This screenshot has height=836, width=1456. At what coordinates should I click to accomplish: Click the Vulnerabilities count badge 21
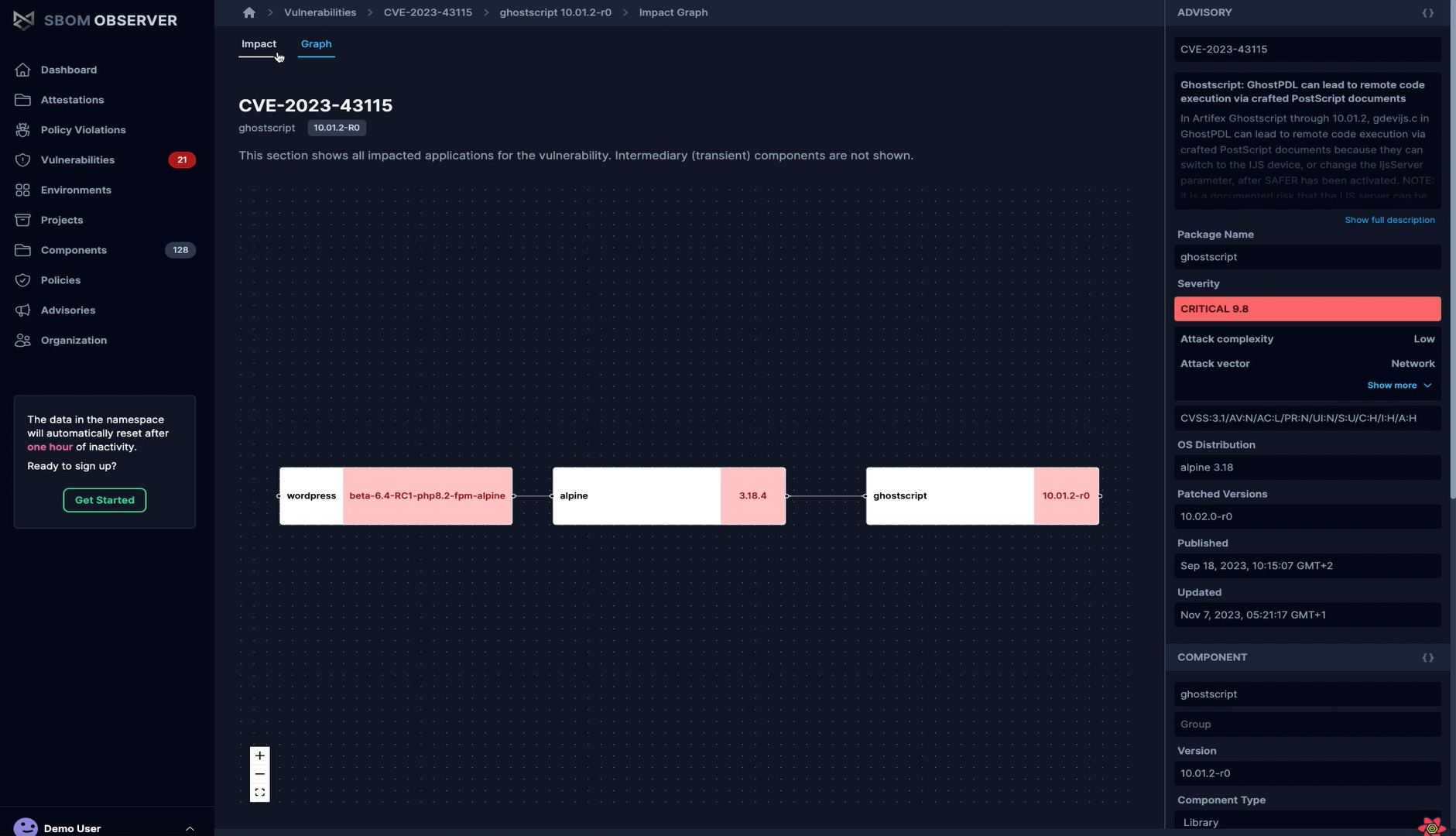coord(182,160)
